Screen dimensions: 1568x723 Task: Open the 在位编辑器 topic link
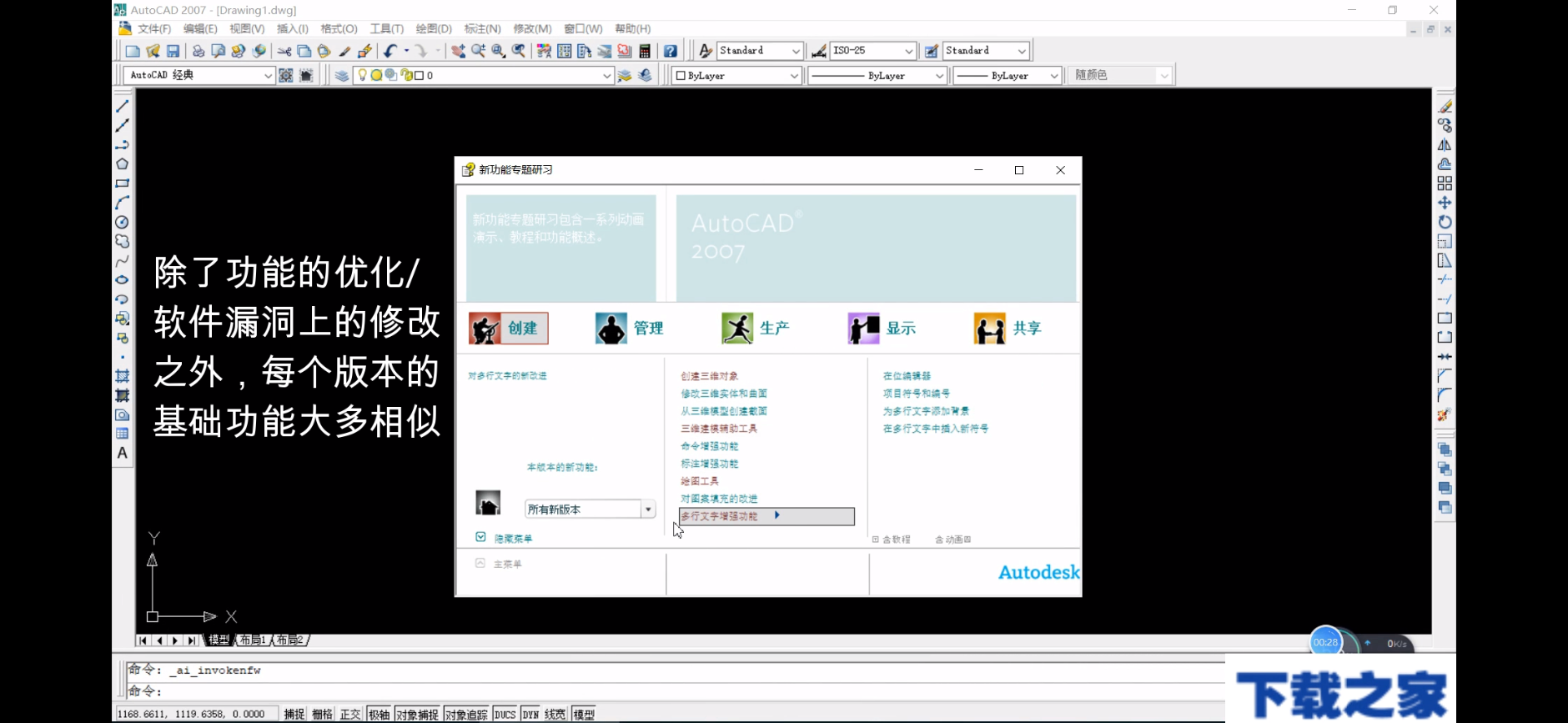tap(907, 376)
